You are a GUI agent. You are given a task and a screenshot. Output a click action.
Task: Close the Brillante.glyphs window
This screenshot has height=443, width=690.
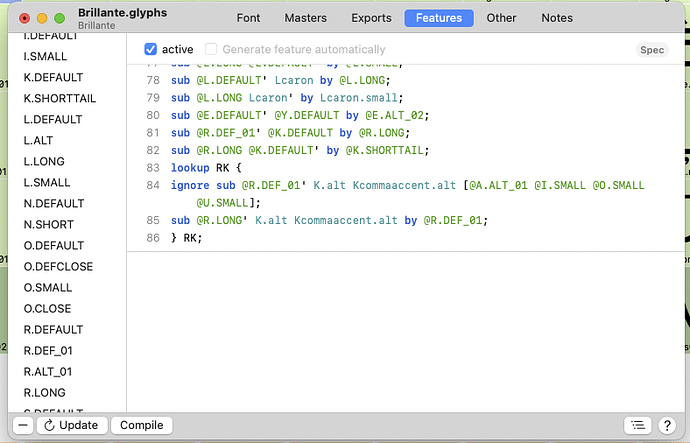[25, 18]
